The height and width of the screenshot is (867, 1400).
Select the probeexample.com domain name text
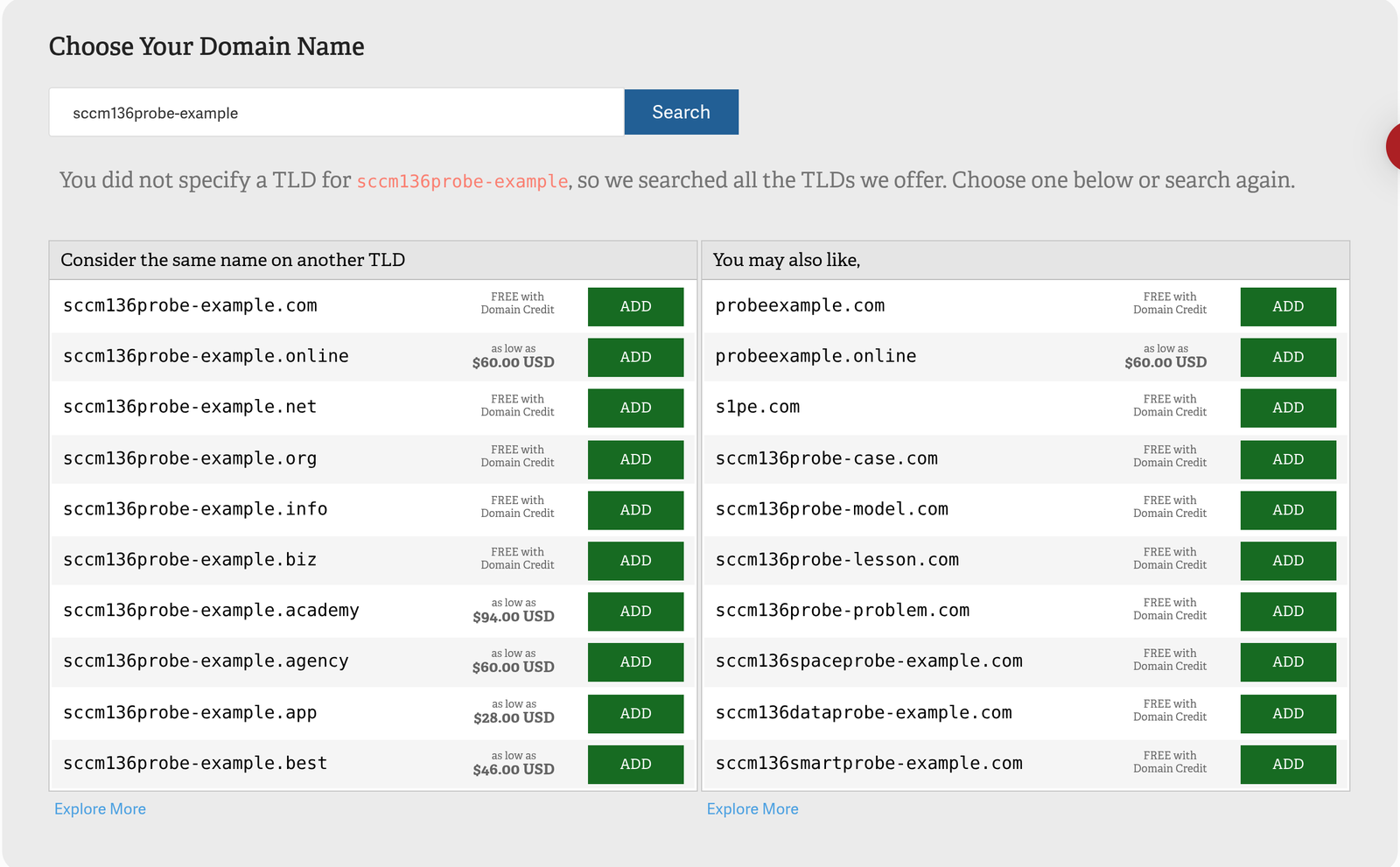point(800,306)
